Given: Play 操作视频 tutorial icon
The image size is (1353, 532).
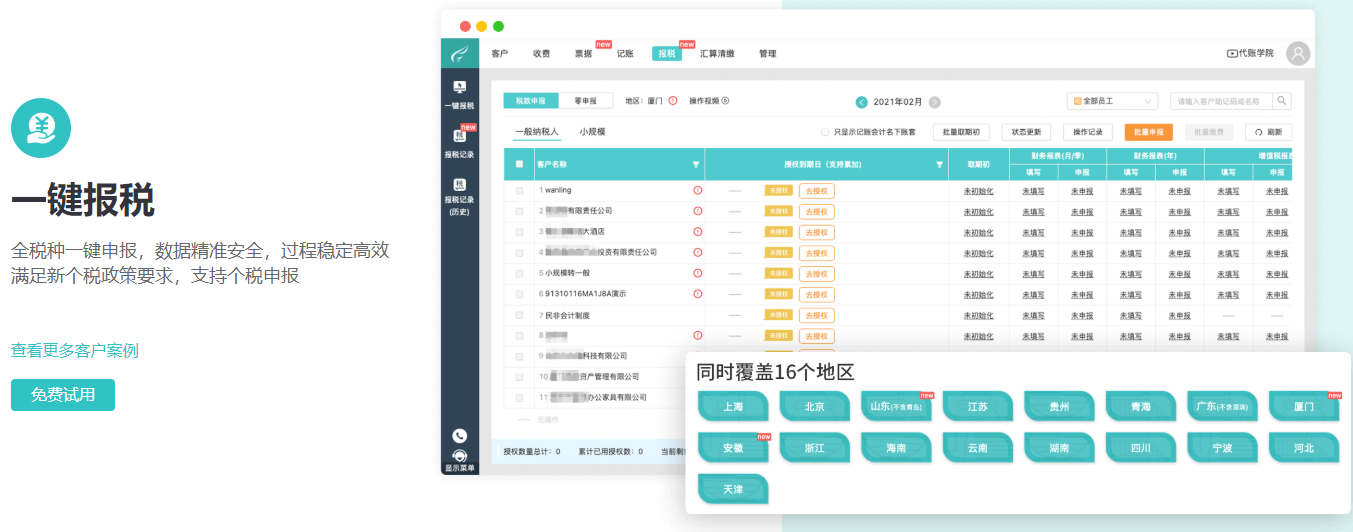Looking at the screenshot, I should tap(726, 100).
